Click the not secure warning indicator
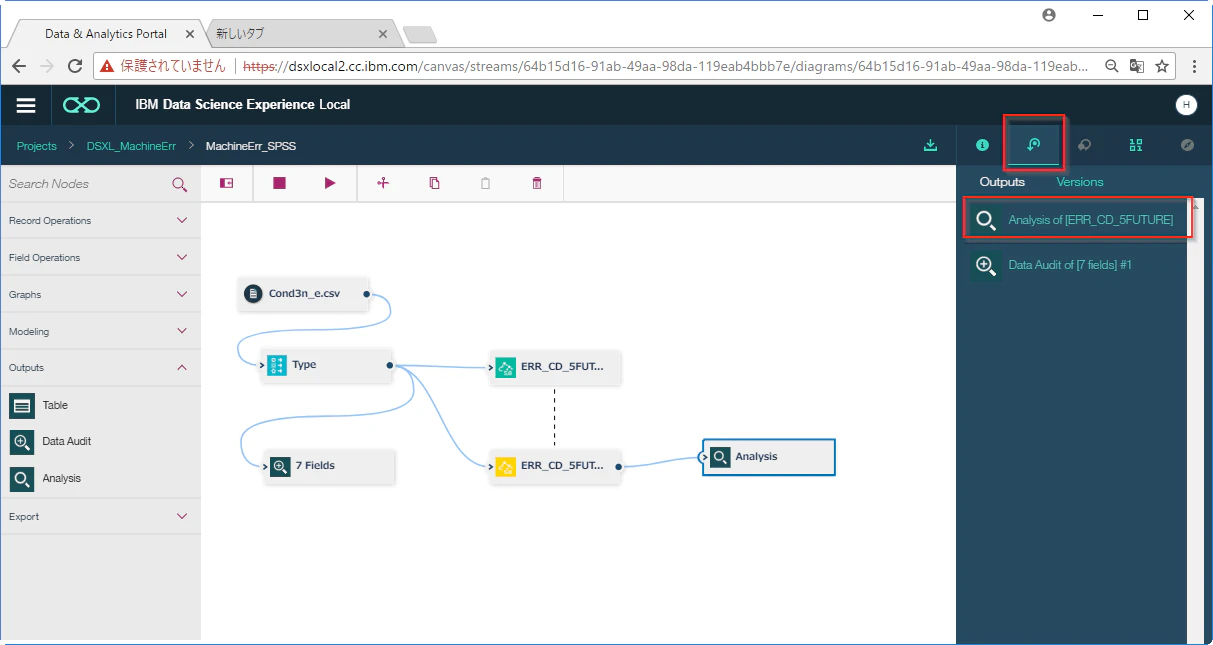 click(163, 66)
